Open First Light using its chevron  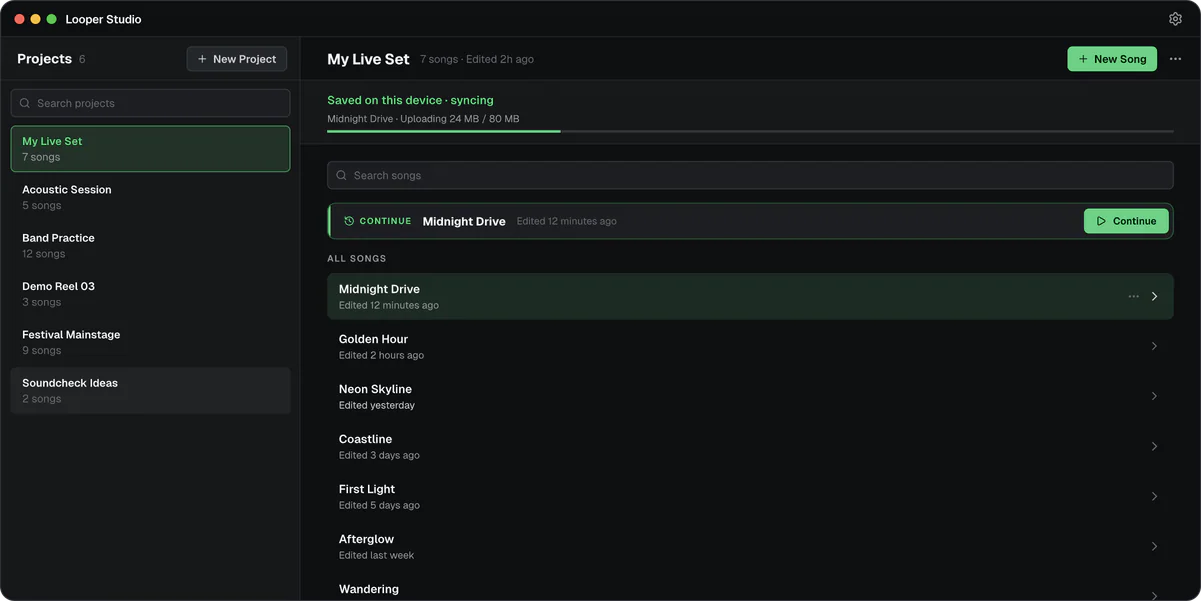coord(1154,496)
